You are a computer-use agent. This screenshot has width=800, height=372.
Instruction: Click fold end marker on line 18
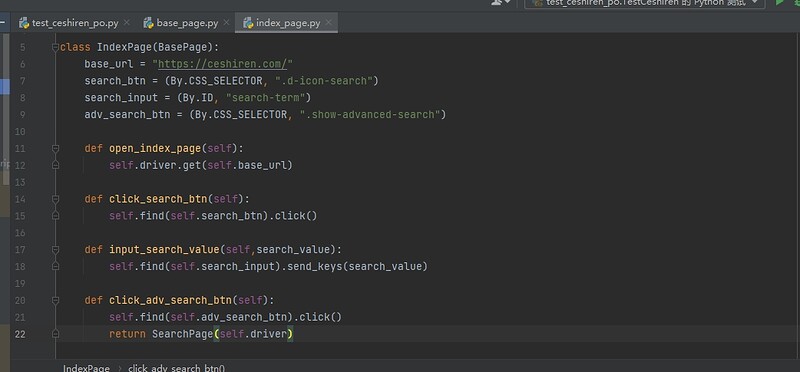click(56, 266)
